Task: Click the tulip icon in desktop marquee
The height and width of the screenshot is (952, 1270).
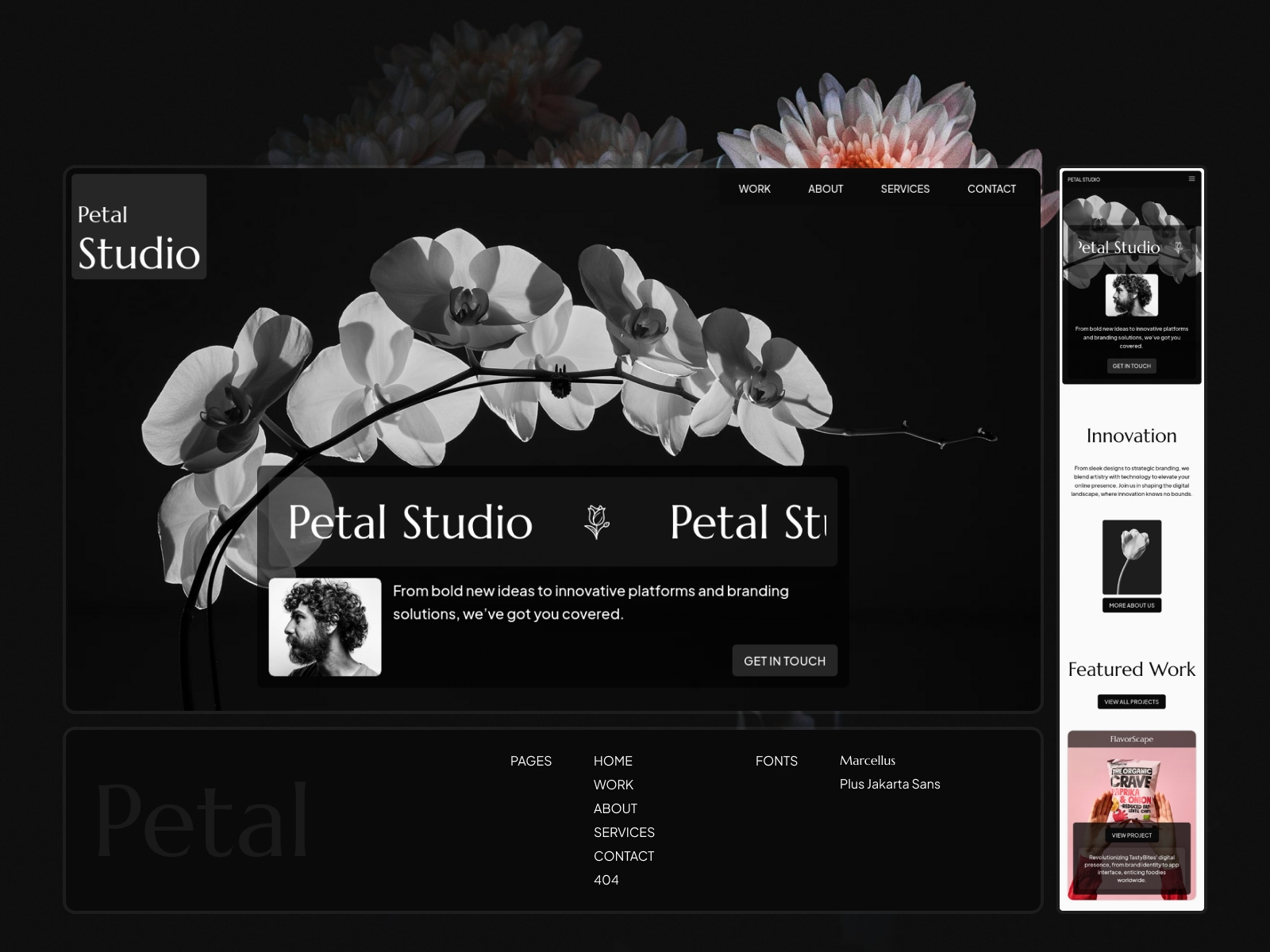Action: 597,522
